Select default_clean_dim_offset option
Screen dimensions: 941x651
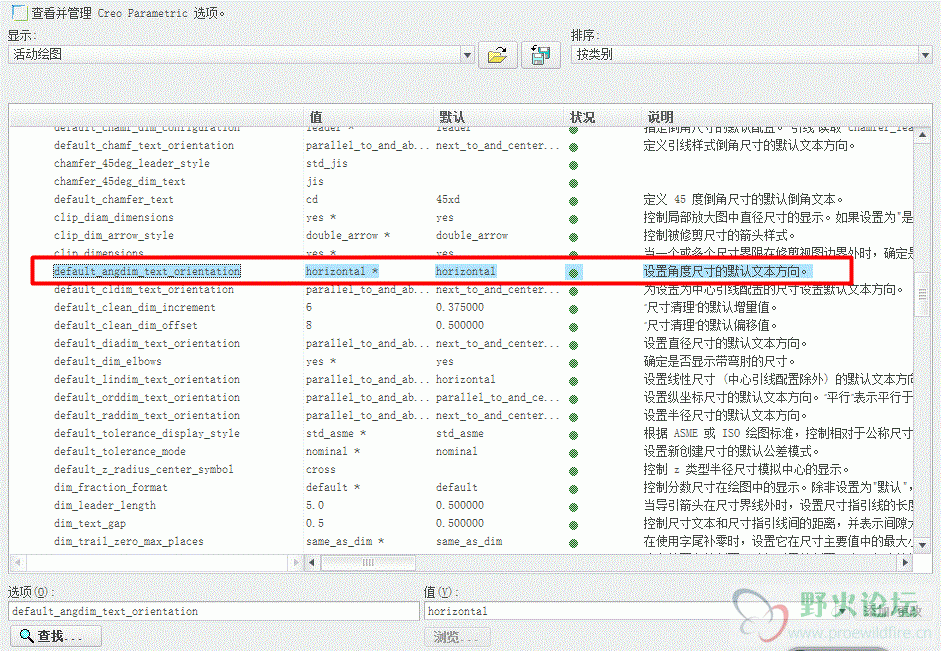click(125, 325)
